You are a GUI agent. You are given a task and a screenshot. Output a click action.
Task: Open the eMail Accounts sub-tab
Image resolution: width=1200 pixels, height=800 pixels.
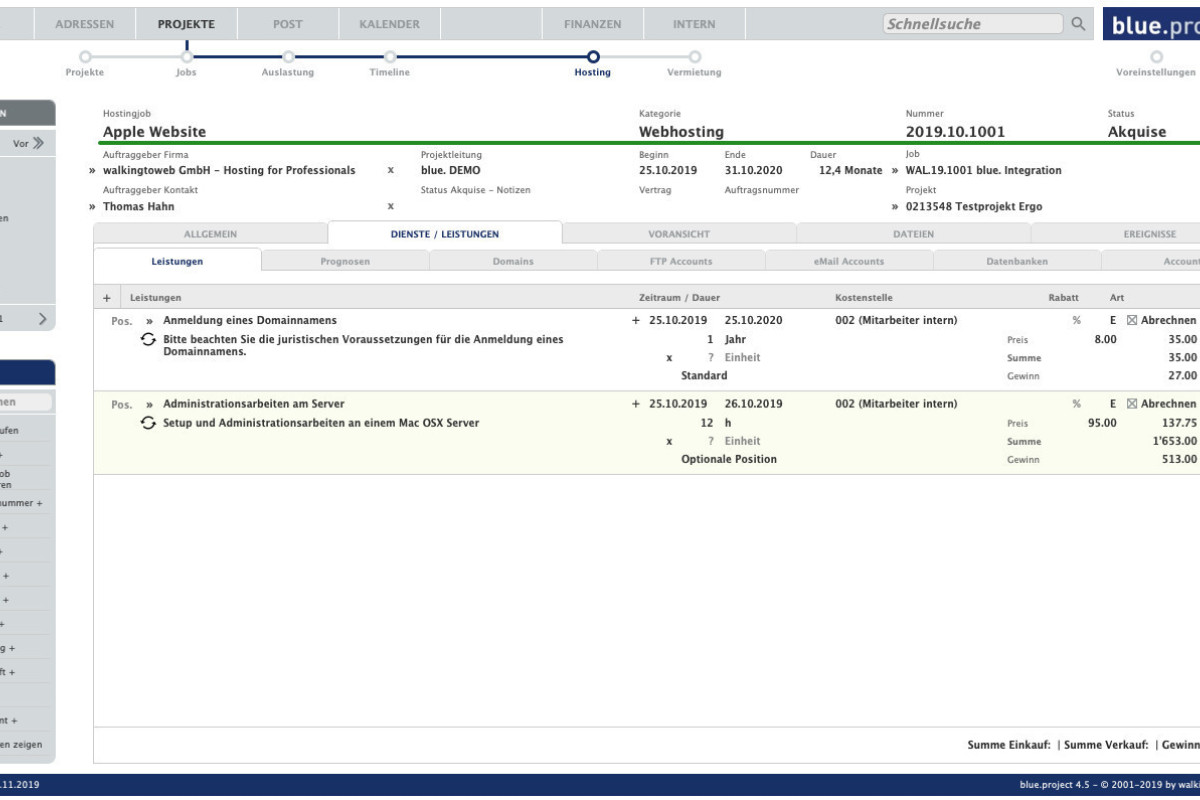pyautogui.click(x=849, y=261)
